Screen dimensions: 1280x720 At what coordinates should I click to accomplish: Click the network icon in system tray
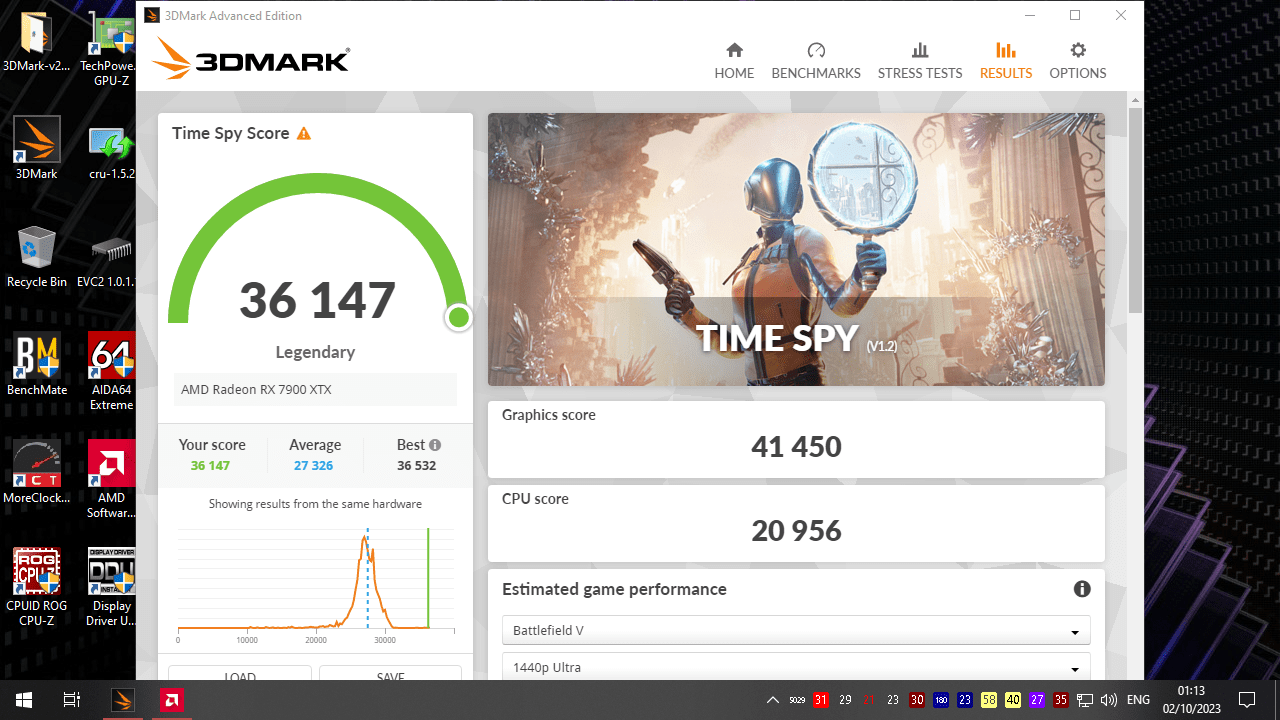[x=1085, y=700]
